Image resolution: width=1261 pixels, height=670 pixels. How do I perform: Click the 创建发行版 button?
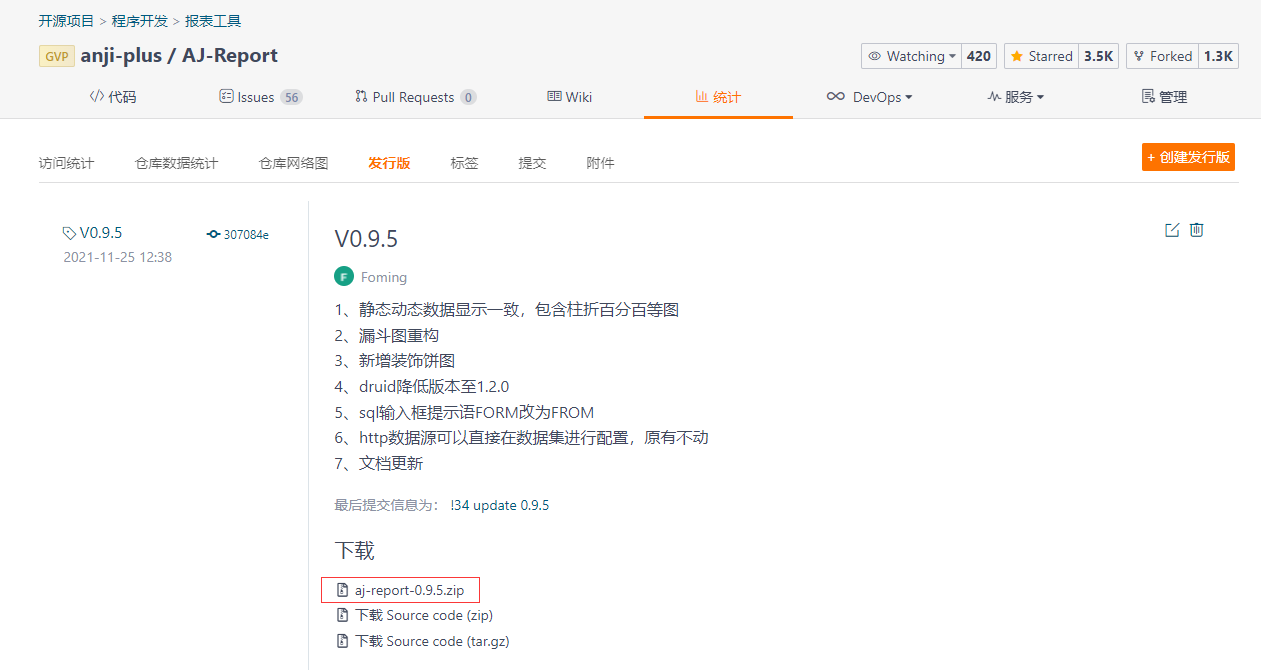click(x=1188, y=157)
